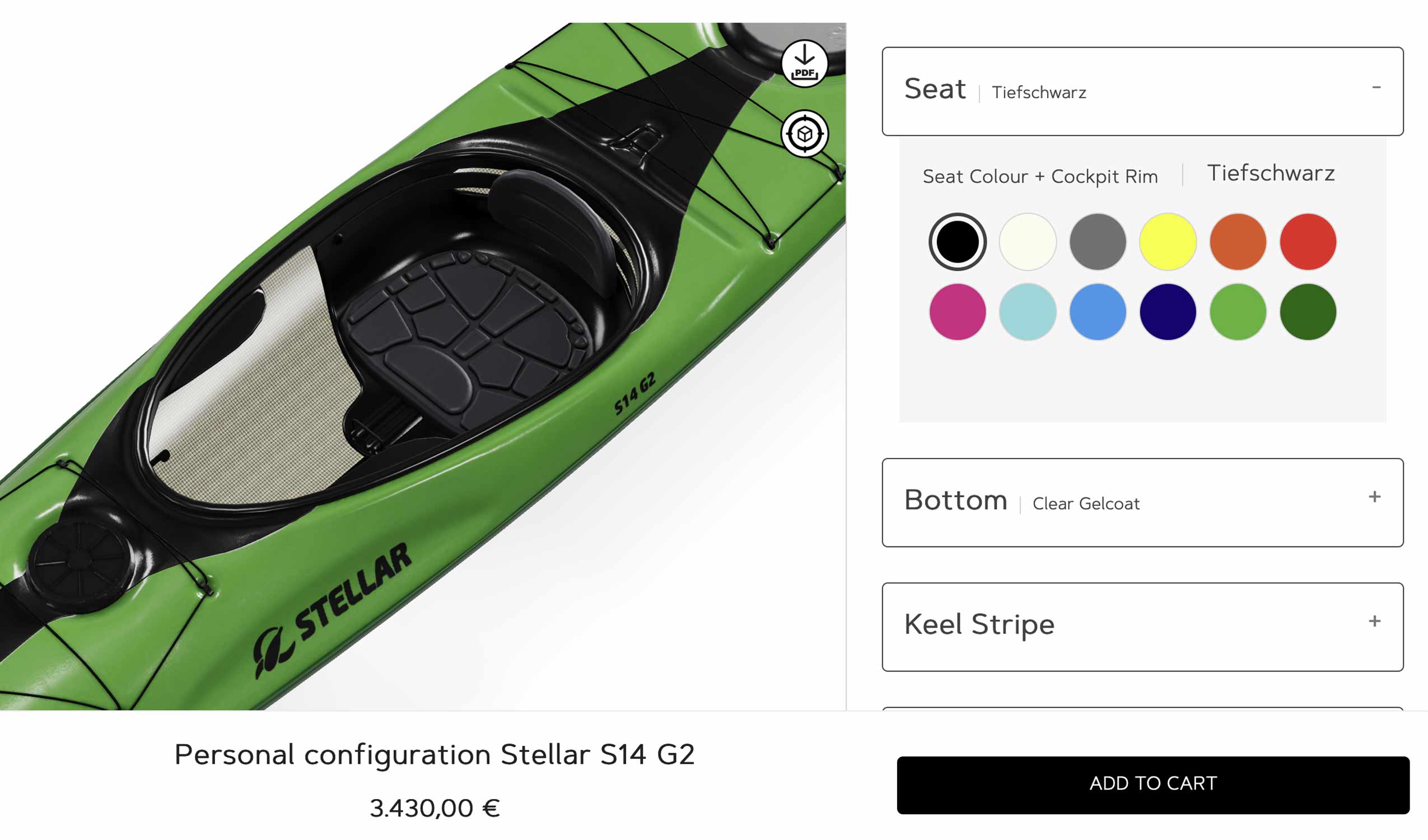
Task: Select the black Tiefschwarz seat colour
Action: click(958, 242)
